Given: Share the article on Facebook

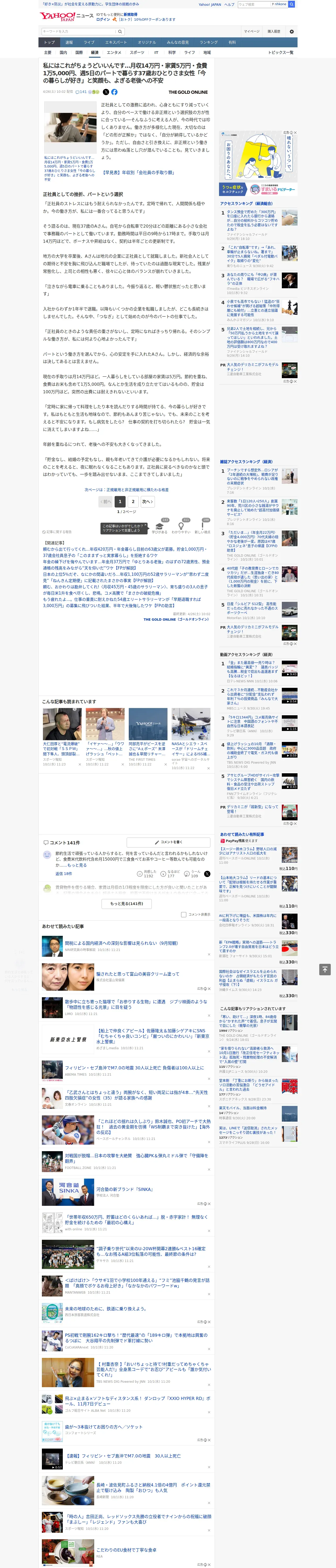Looking at the screenshot, I should coord(114,92).
